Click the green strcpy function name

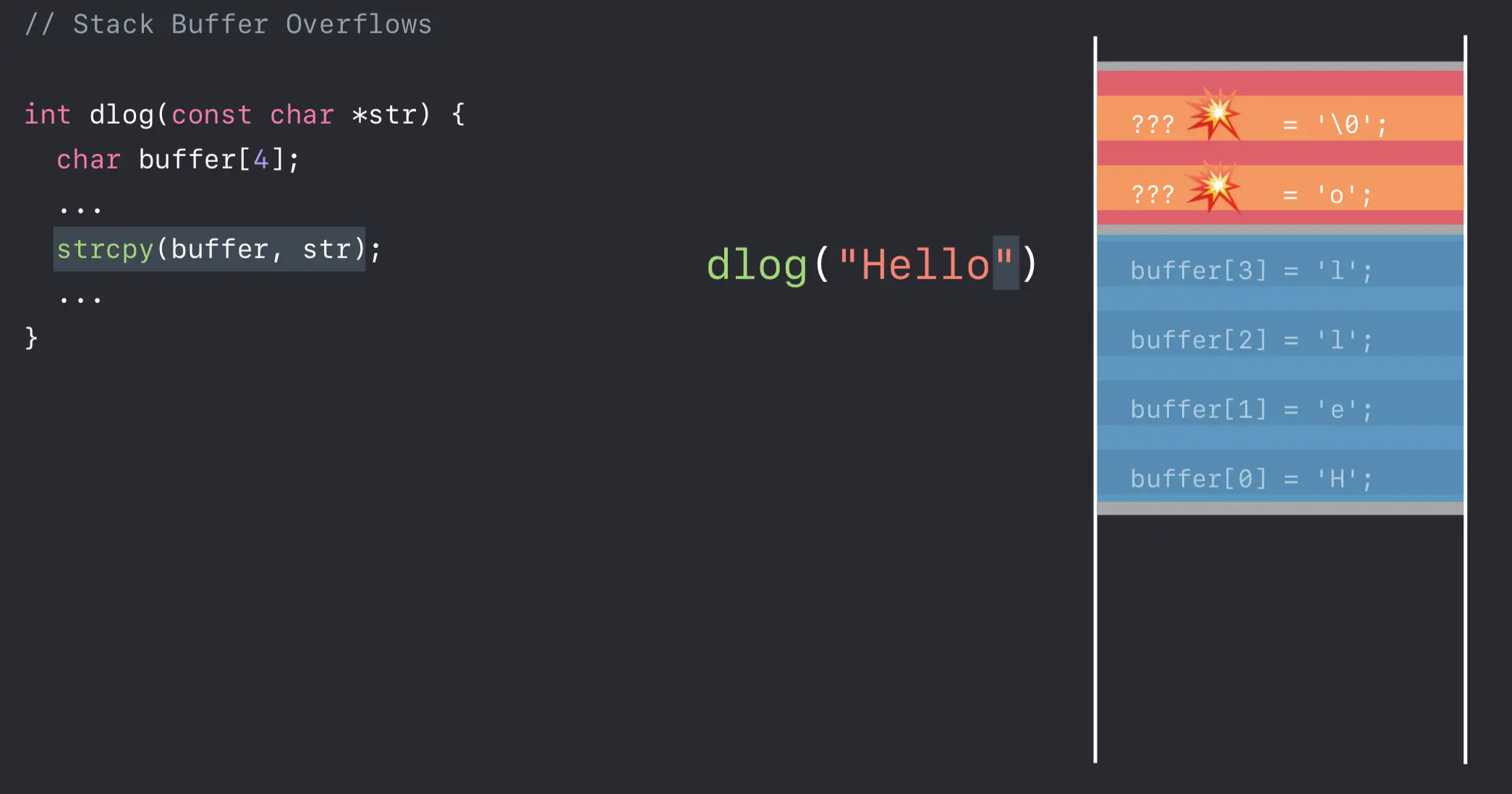coord(105,249)
